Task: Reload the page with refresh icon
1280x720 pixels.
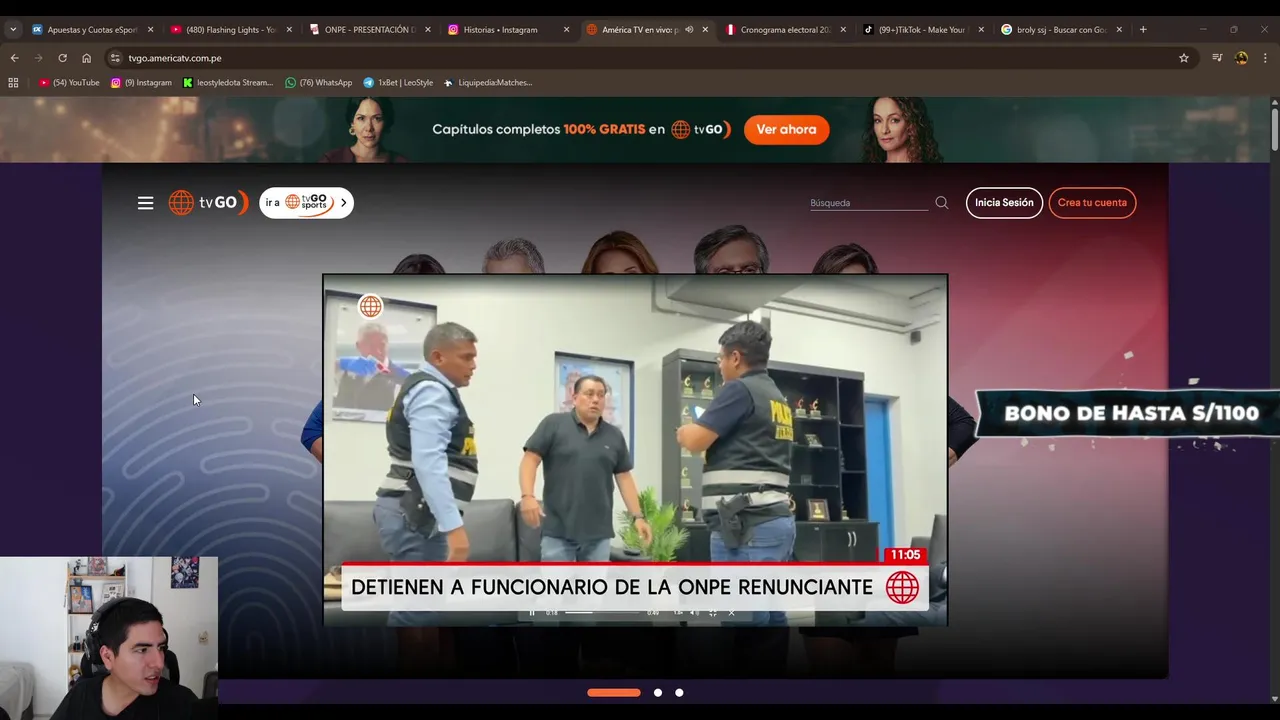Action: (62, 58)
